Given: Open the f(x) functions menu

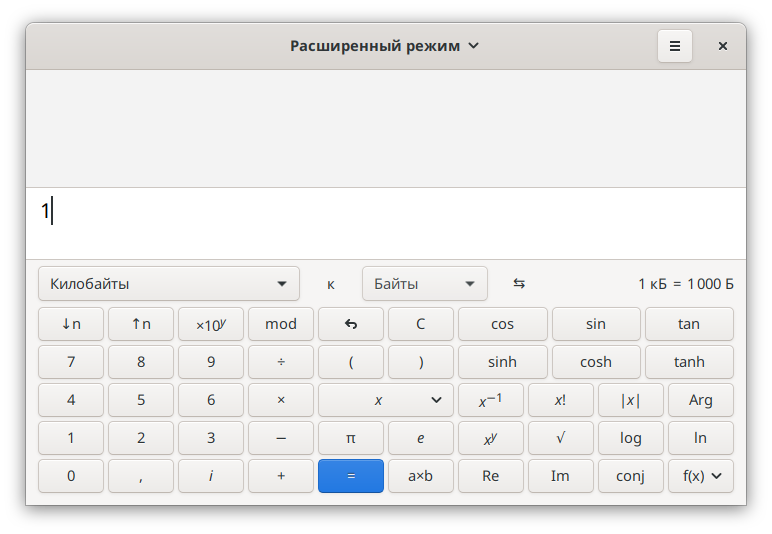Looking at the screenshot, I should click(x=701, y=476).
